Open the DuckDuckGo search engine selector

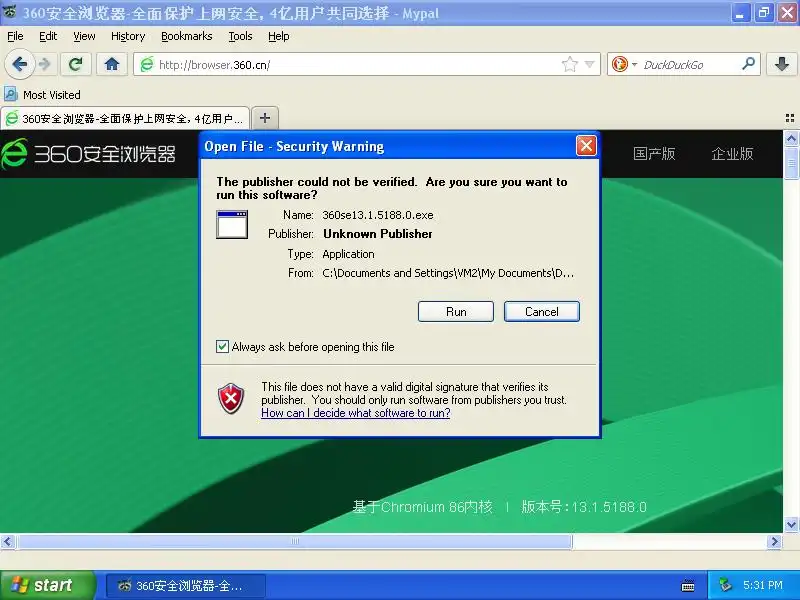634,65
